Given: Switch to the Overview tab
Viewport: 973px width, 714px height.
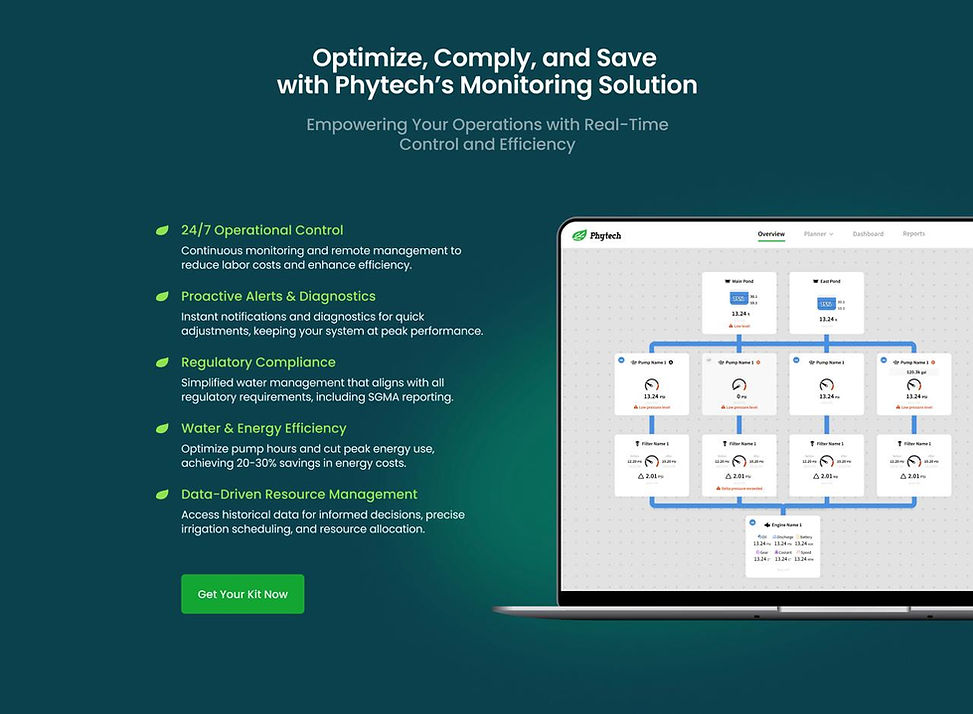Looking at the screenshot, I should (771, 234).
